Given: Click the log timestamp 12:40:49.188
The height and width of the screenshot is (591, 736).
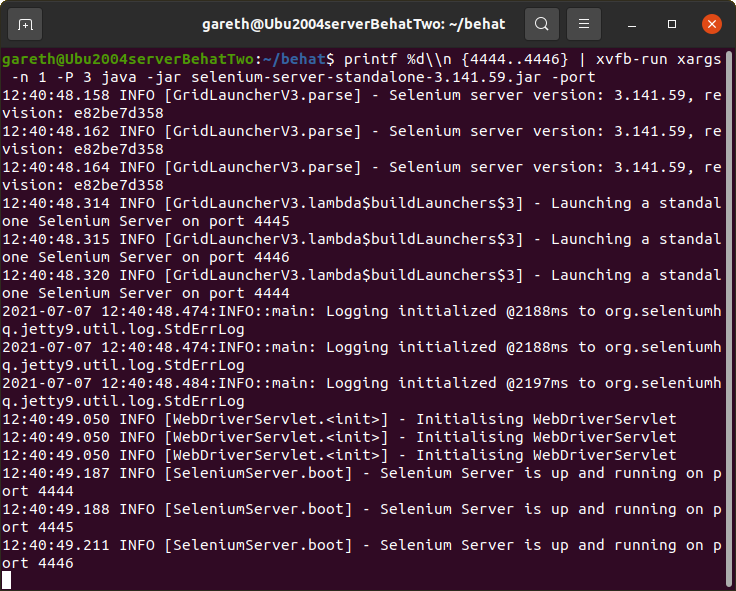Looking at the screenshot, I should point(56,509).
